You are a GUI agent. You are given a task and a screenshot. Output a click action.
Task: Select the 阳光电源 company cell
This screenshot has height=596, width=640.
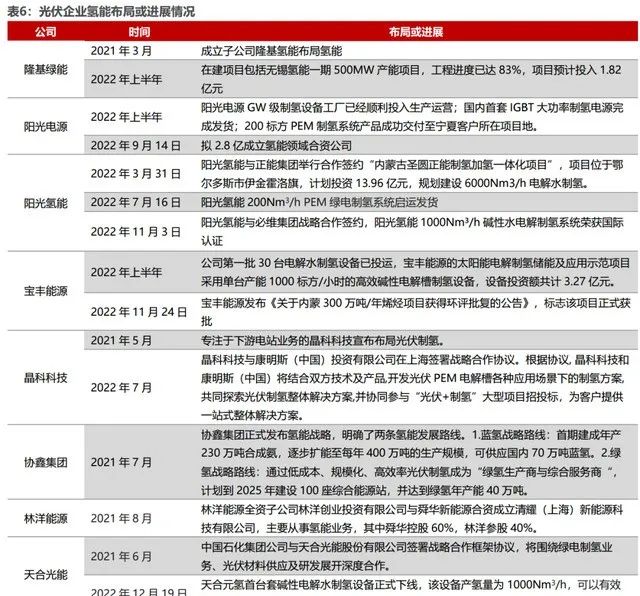45,127
